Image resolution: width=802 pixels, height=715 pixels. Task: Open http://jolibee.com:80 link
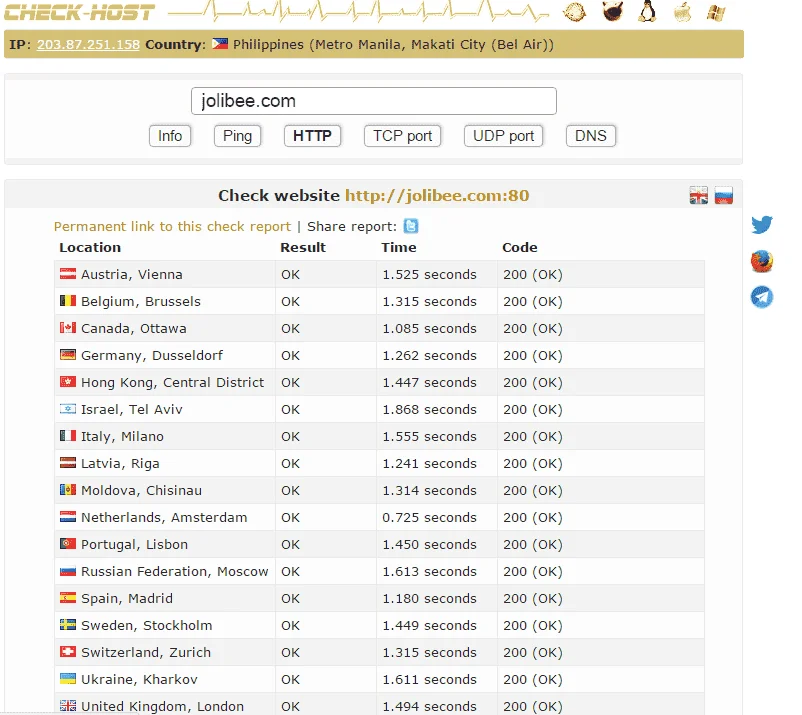point(437,195)
